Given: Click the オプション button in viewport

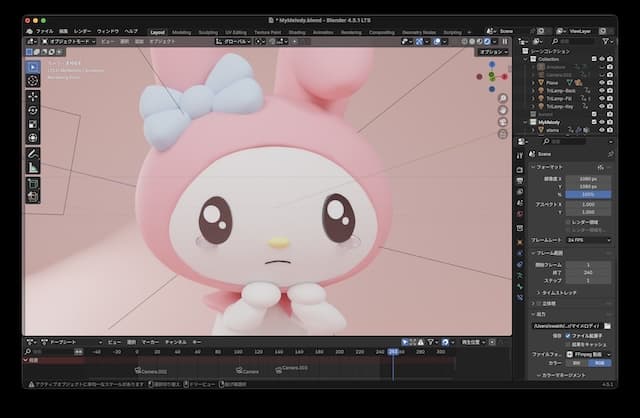Looking at the screenshot, I should 491,51.
